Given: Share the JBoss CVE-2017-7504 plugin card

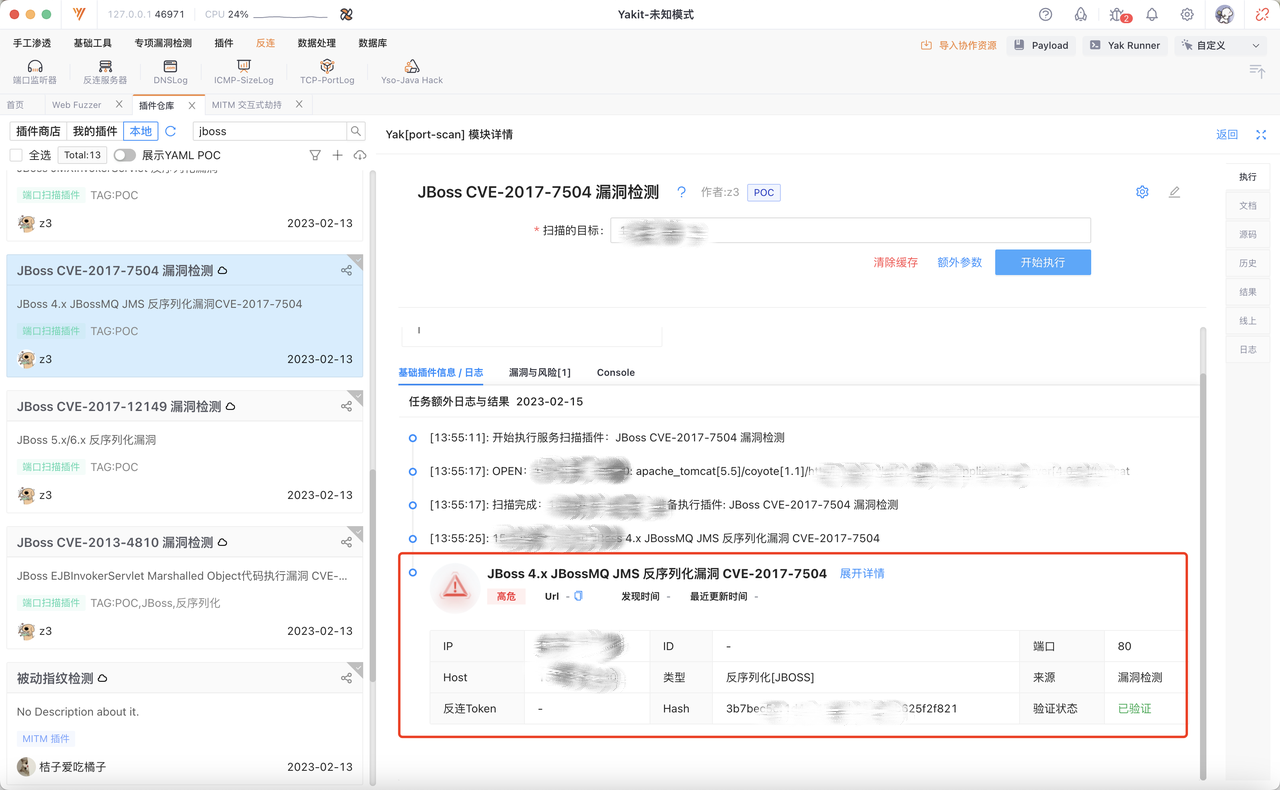Looking at the screenshot, I should pos(346,271).
